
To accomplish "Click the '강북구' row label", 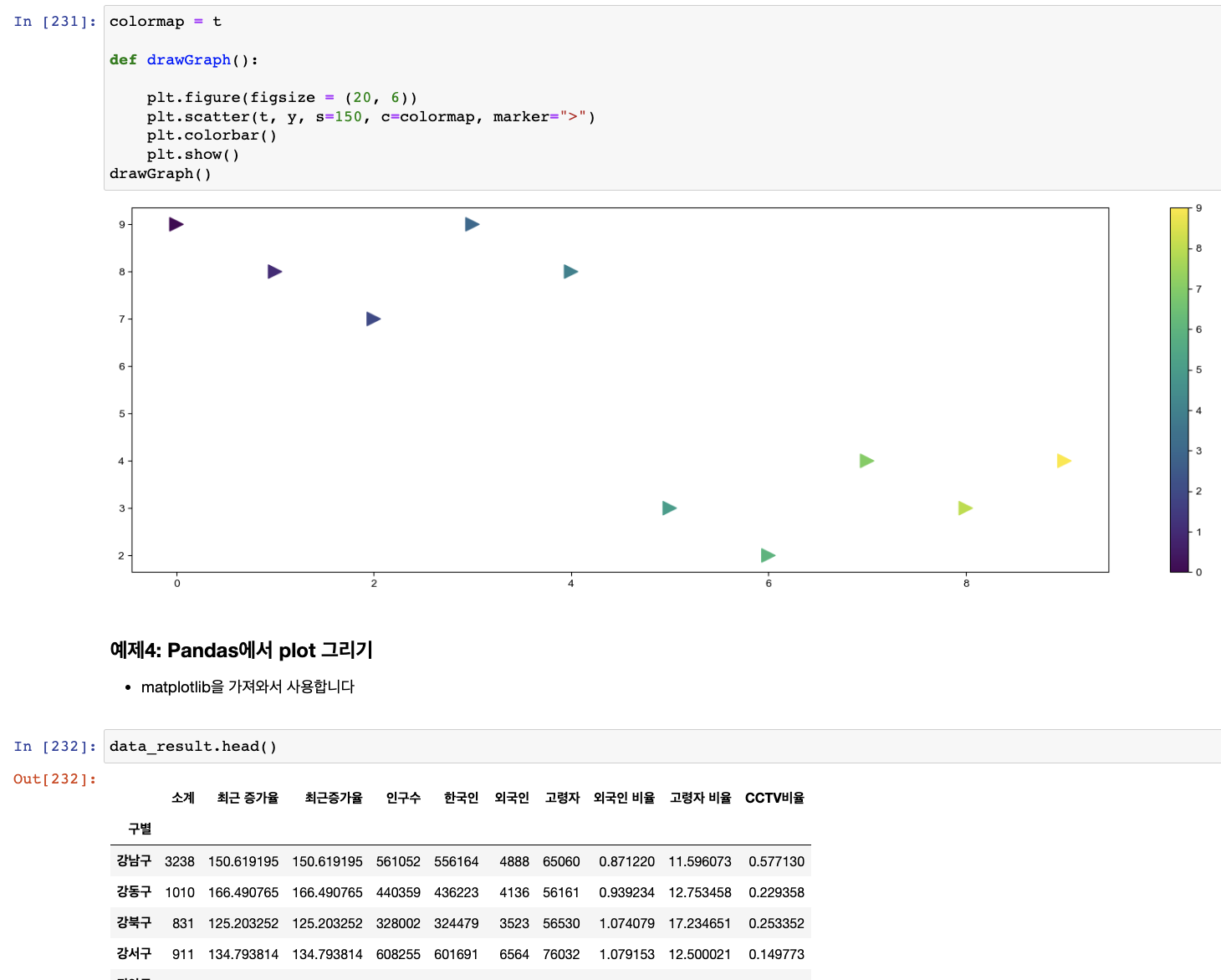I will pyautogui.click(x=134, y=922).
